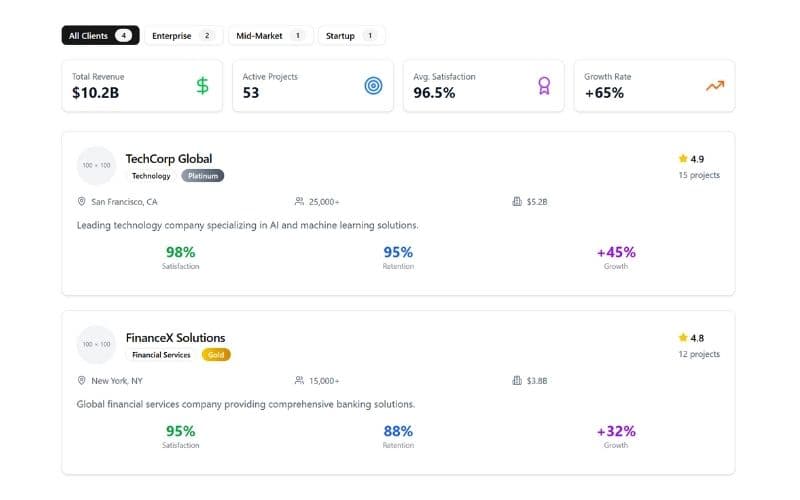Click the Platinum tier badge
Screen dimensions: 800x500
coord(203,176)
